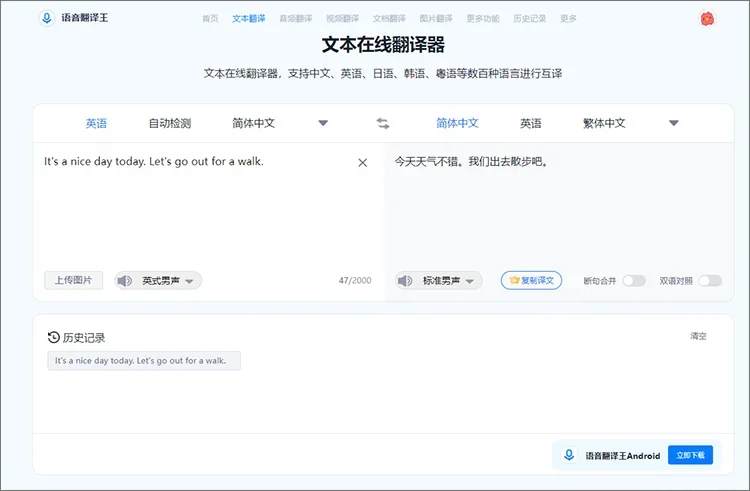Open 历史记录 in top navigation
Screen dimensions: 750x491
(x=529, y=19)
